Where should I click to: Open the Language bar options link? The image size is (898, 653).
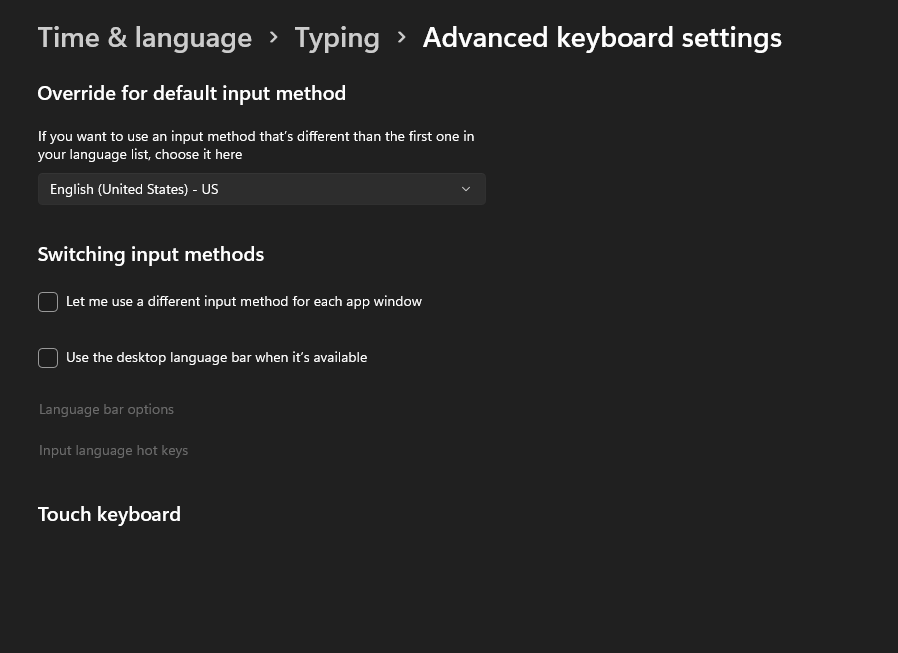coord(106,409)
